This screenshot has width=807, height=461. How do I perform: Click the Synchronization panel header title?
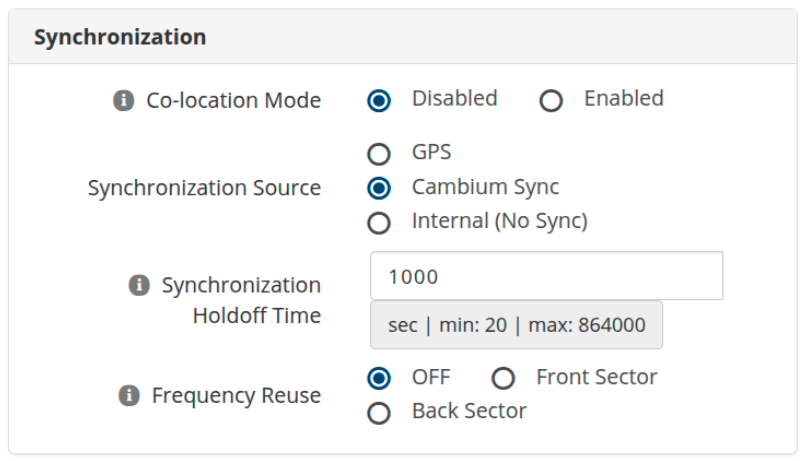[120, 38]
